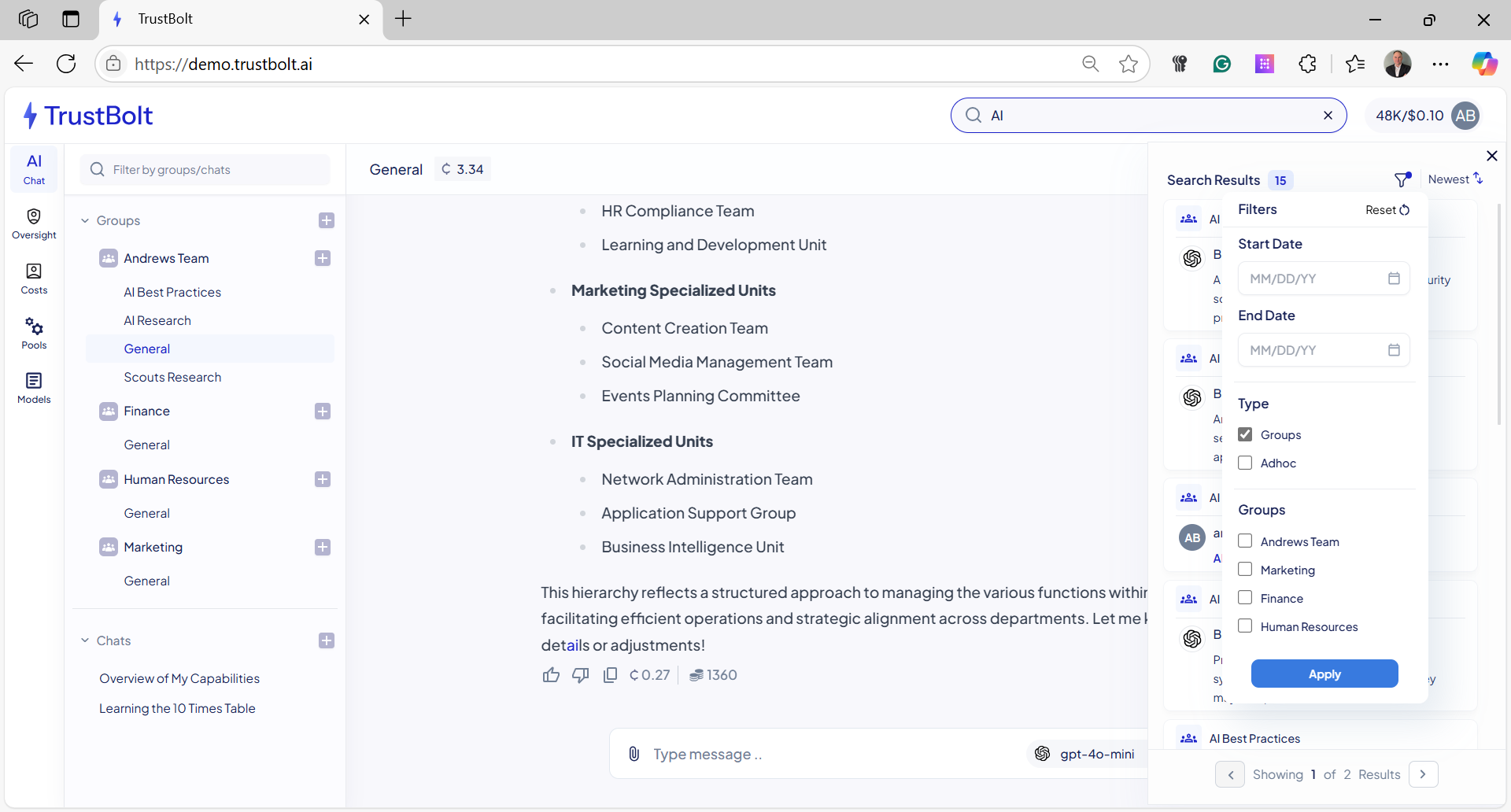The width and height of the screenshot is (1511, 812).
Task: Collapse the Chats tree section
Action: pyautogui.click(x=85, y=640)
